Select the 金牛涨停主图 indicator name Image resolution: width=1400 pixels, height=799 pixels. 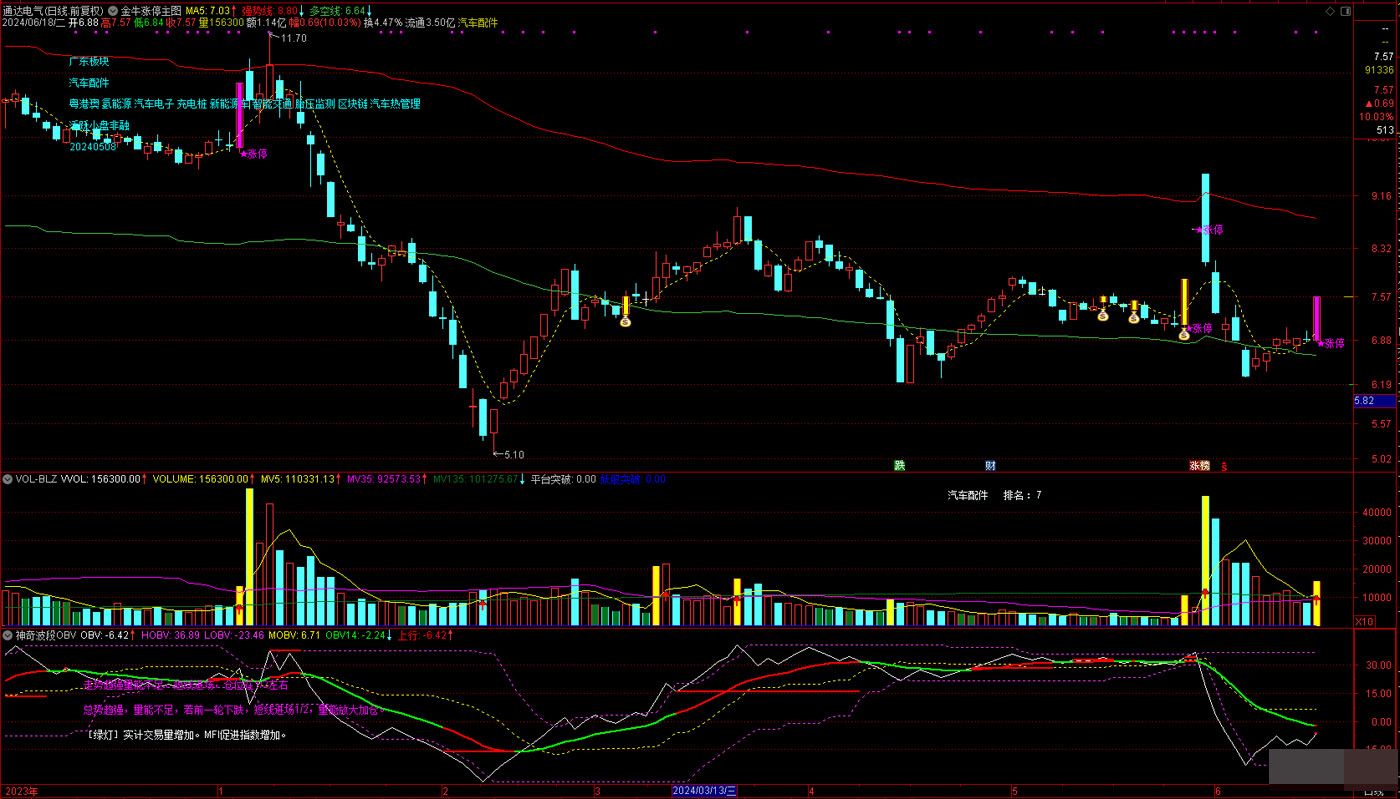click(x=151, y=10)
